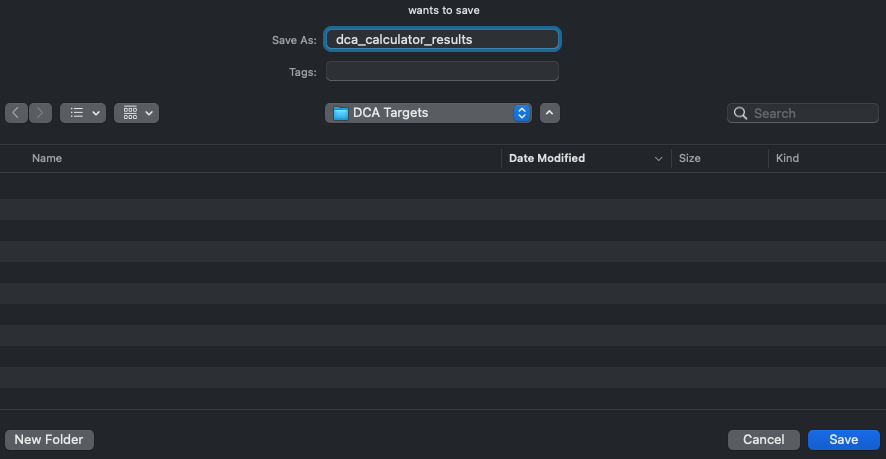Click the folder icon beside DCA Targets
The height and width of the screenshot is (459, 886).
point(340,113)
